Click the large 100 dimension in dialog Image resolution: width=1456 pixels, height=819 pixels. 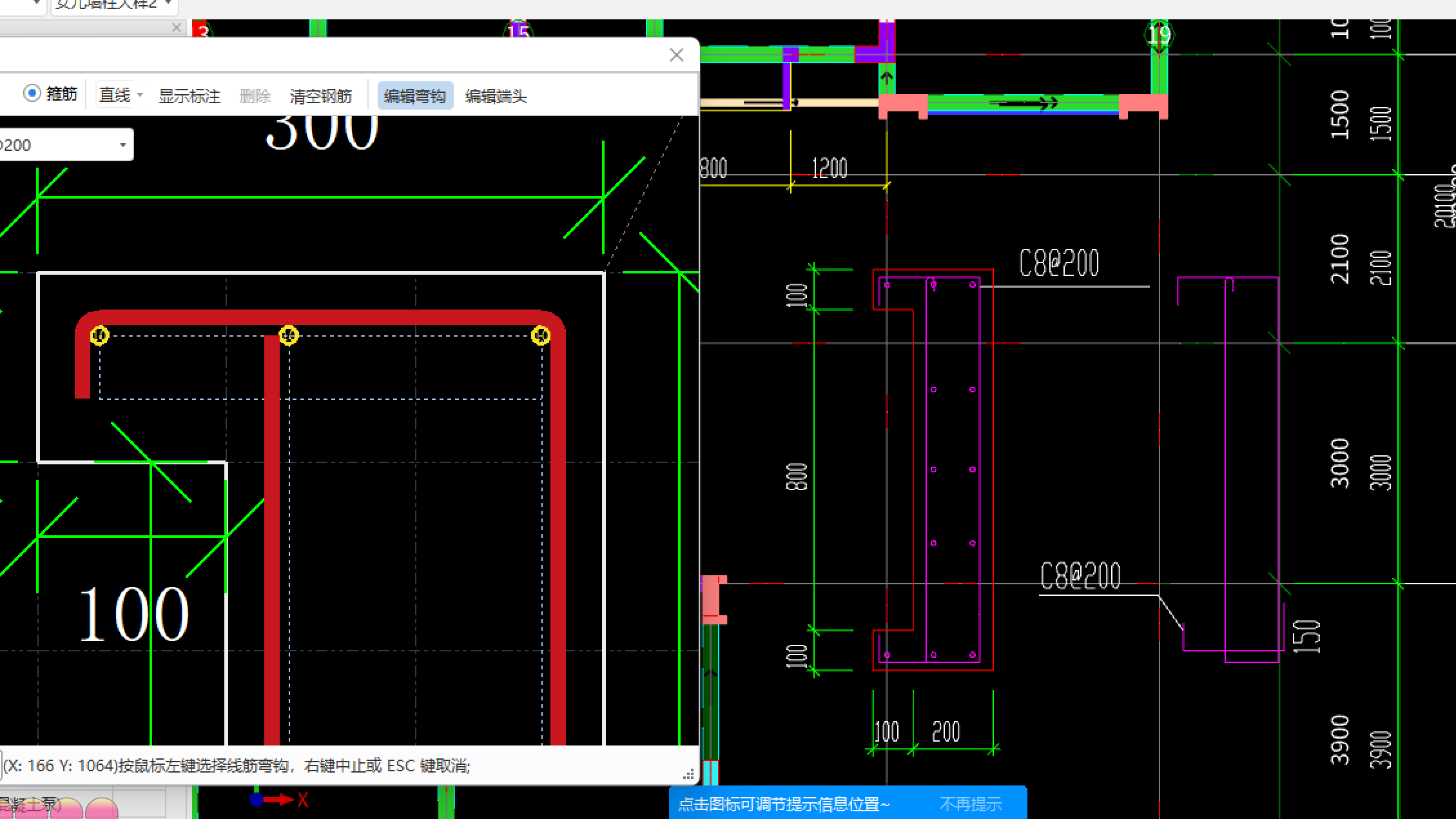[x=133, y=613]
